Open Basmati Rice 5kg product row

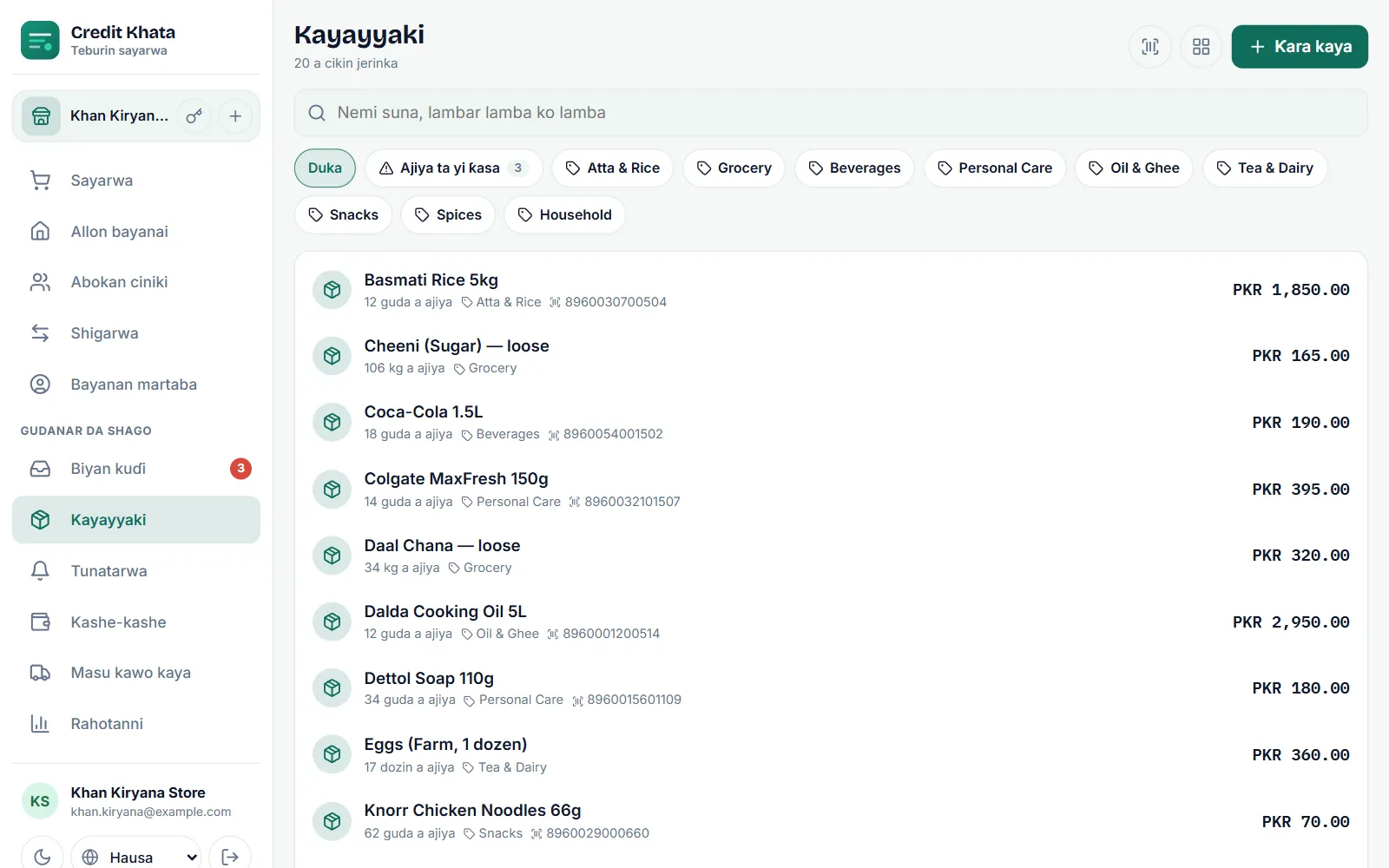pyautogui.click(x=831, y=290)
